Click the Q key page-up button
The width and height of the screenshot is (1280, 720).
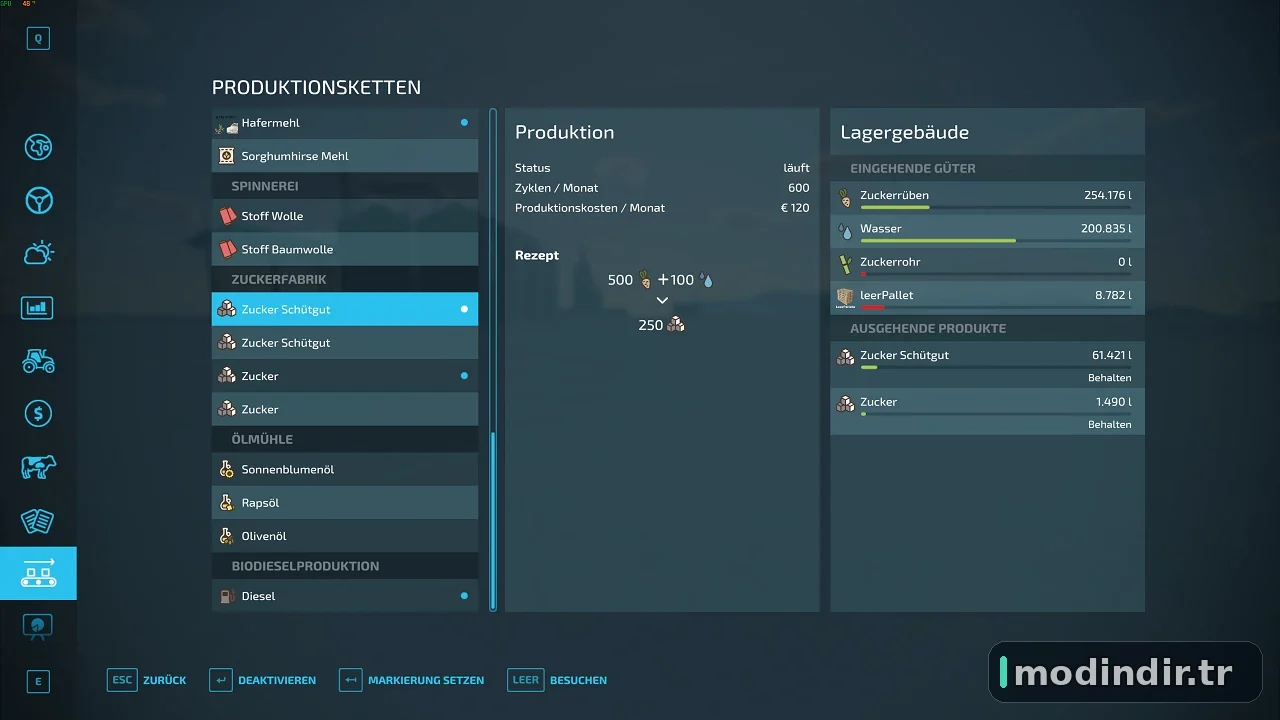point(38,39)
